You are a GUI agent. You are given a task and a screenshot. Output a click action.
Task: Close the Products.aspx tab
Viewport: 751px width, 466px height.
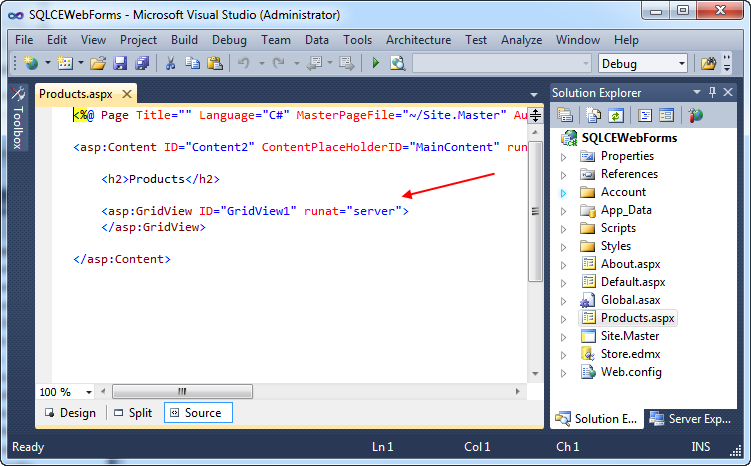point(127,94)
